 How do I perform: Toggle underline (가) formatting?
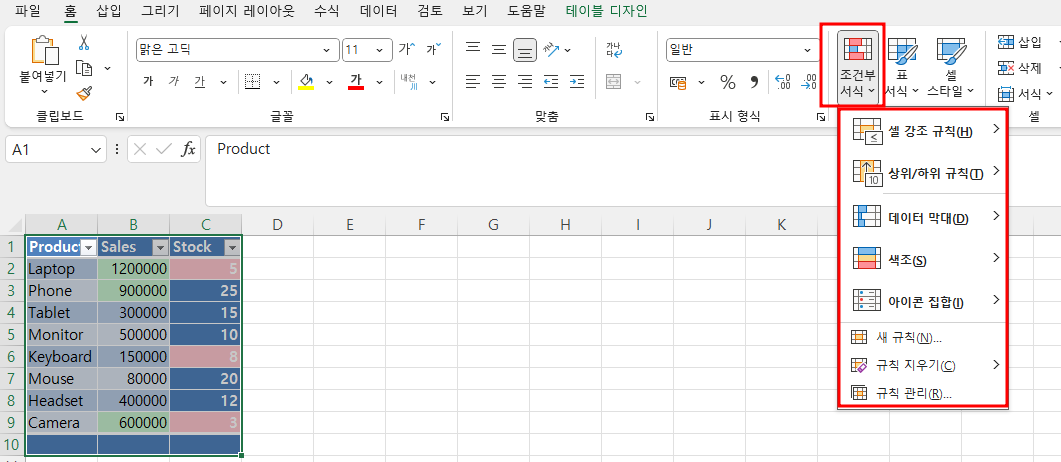coord(200,82)
